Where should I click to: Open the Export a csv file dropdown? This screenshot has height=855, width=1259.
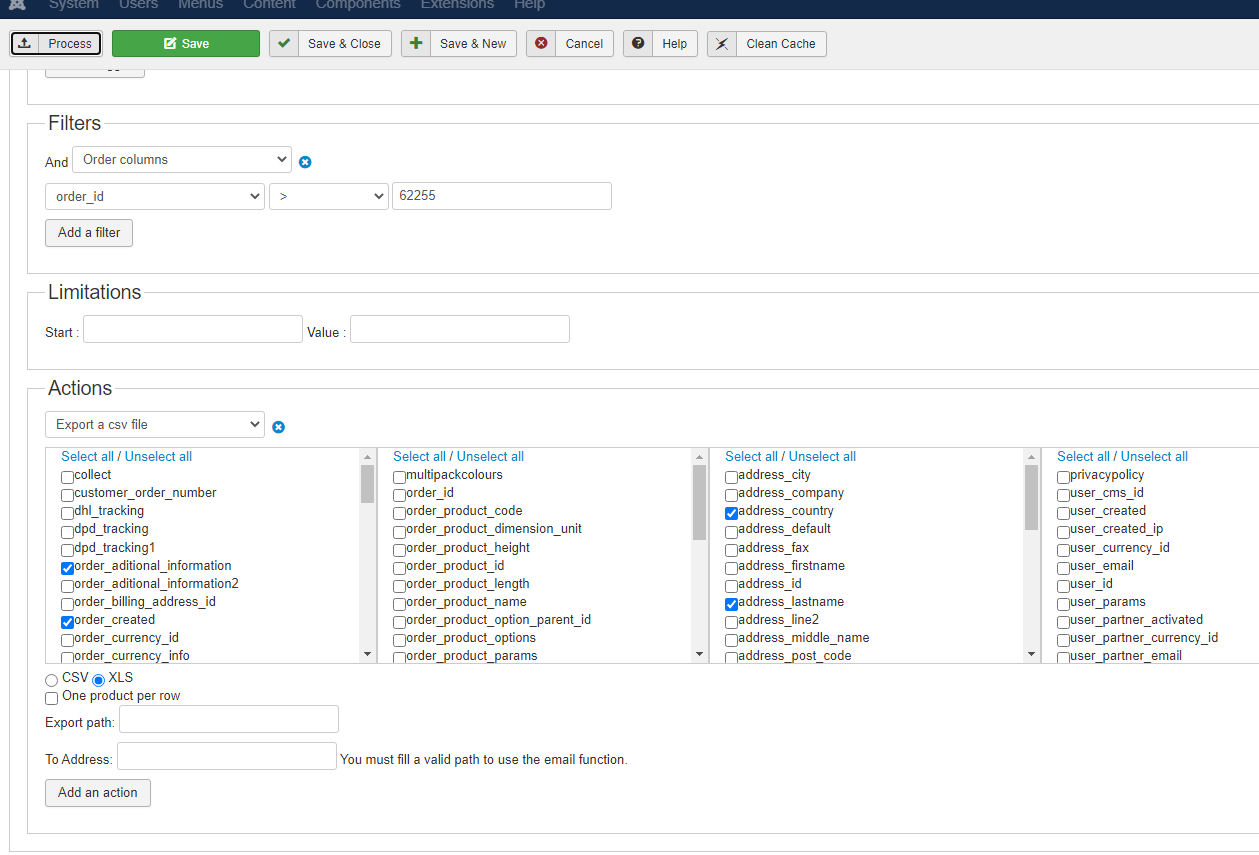click(155, 424)
